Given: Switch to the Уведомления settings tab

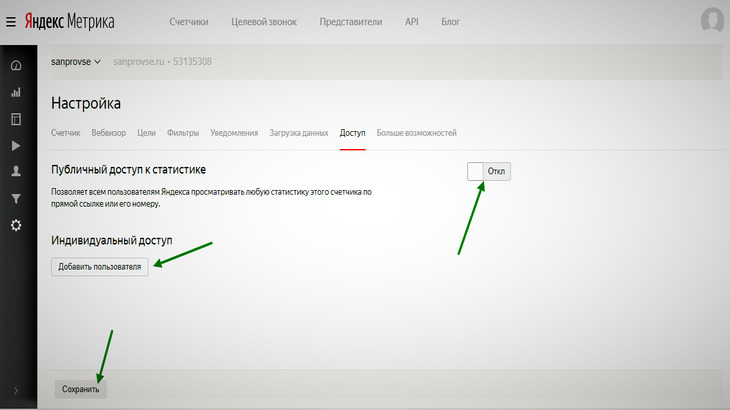Looking at the screenshot, I should (234, 133).
